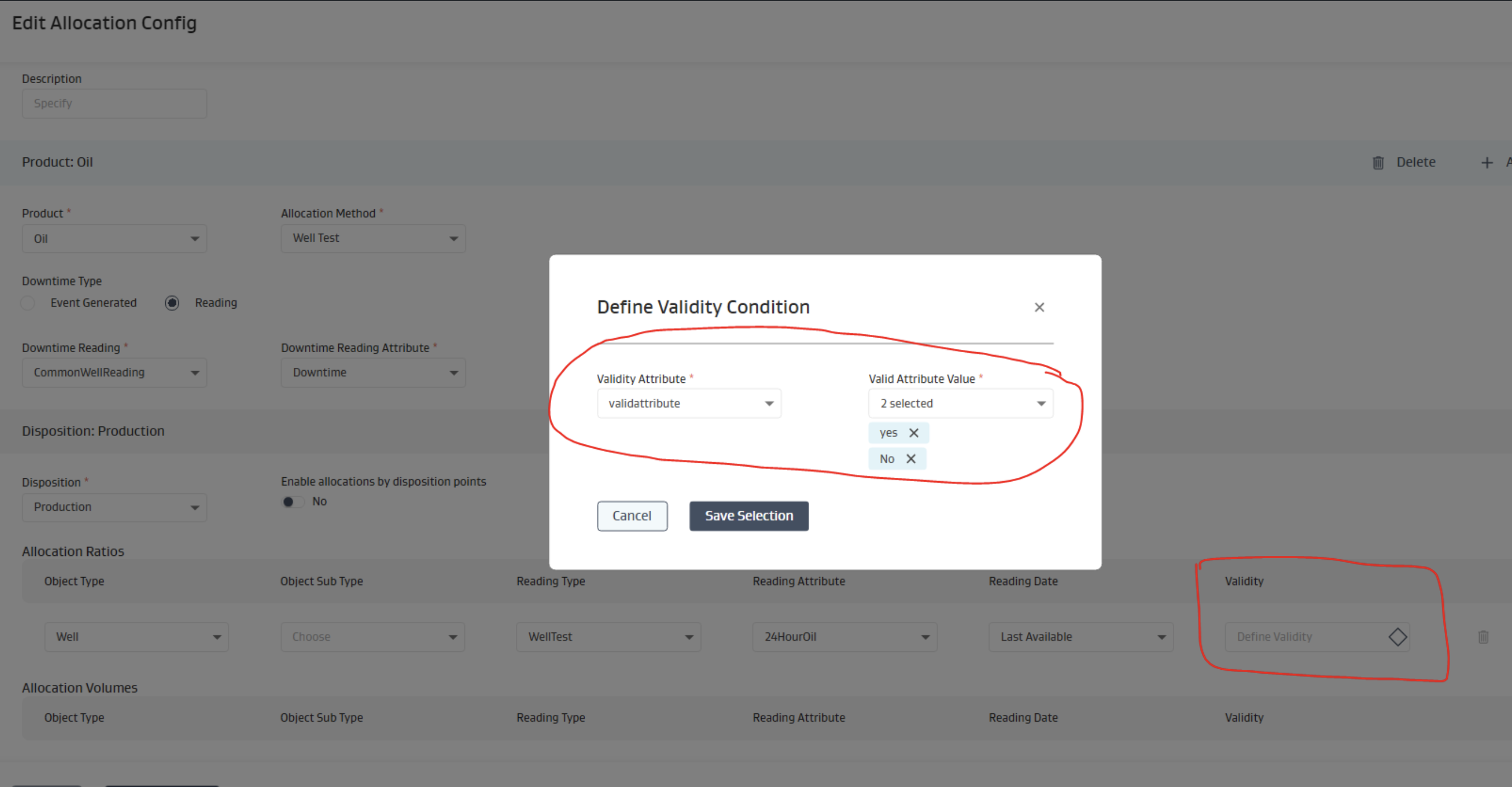Select Reading downtime type radio

171,303
